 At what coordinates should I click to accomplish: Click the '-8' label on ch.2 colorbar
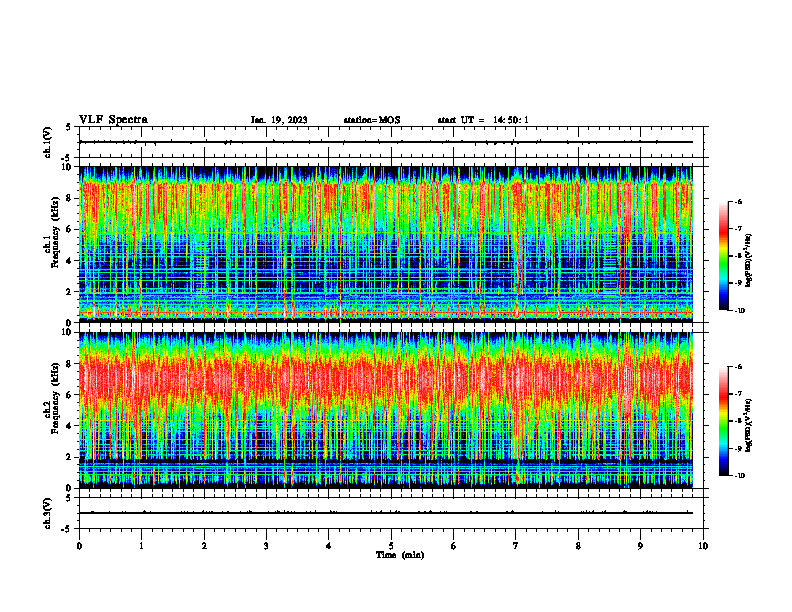tap(738, 421)
